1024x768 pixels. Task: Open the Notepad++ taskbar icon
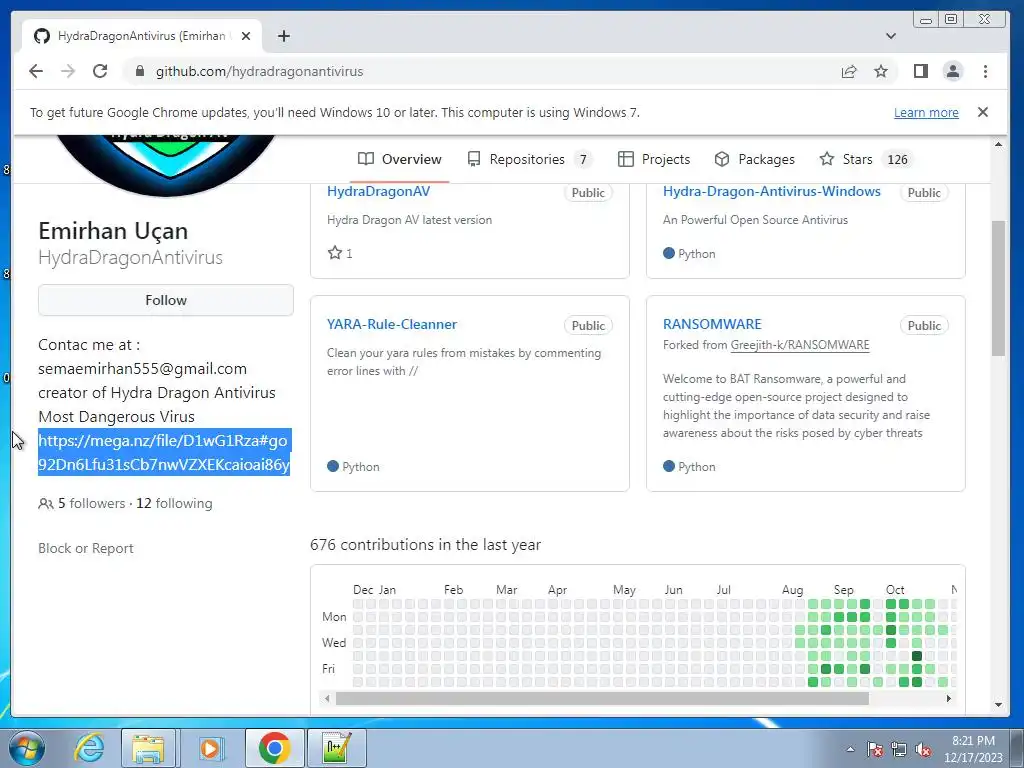click(337, 748)
